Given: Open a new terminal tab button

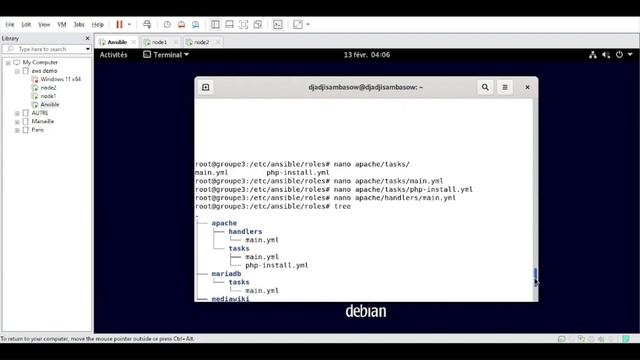Looking at the screenshot, I should coord(206,87).
